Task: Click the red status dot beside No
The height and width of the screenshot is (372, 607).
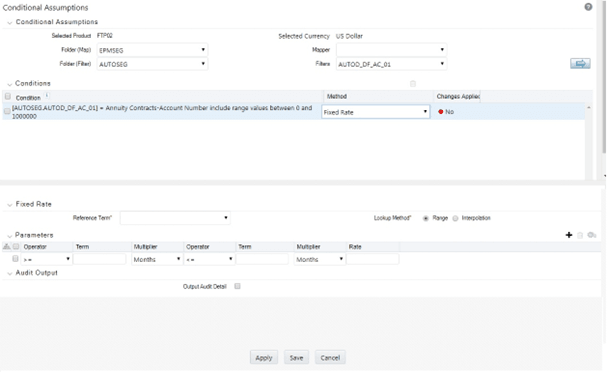Action: (x=441, y=111)
